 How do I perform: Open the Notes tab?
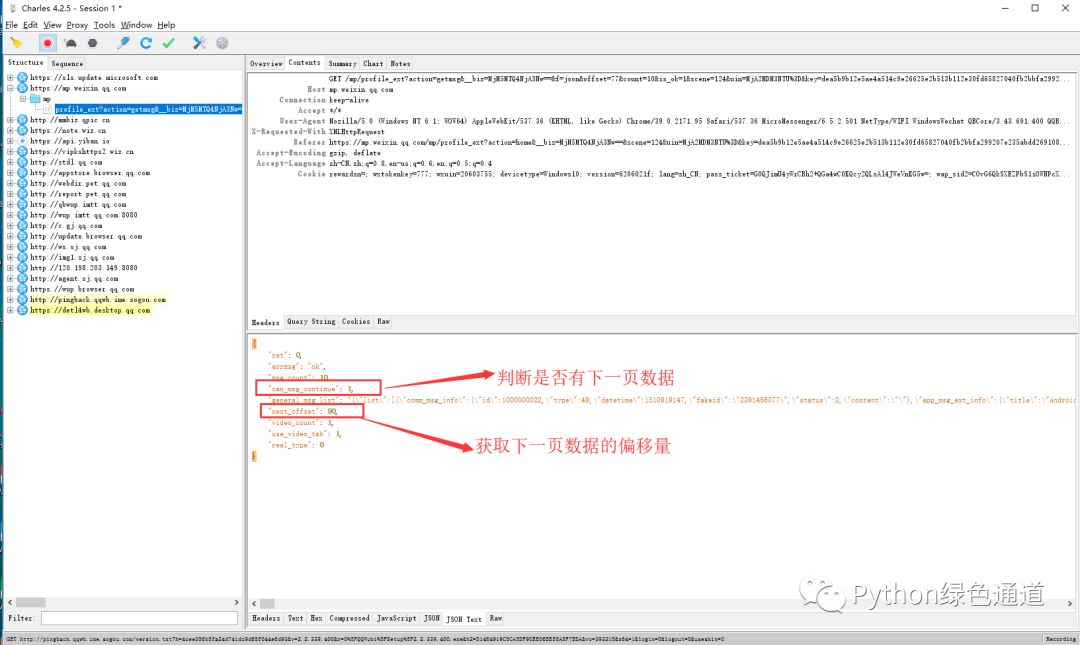tap(399, 63)
